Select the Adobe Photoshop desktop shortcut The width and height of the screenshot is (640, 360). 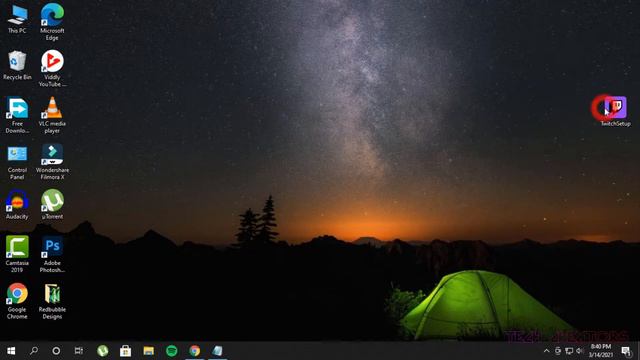pyautogui.click(x=52, y=254)
